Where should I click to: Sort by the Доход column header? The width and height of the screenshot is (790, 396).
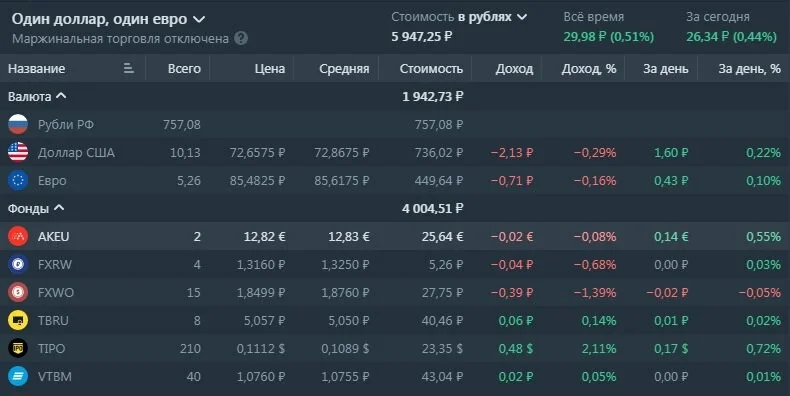(x=514, y=69)
